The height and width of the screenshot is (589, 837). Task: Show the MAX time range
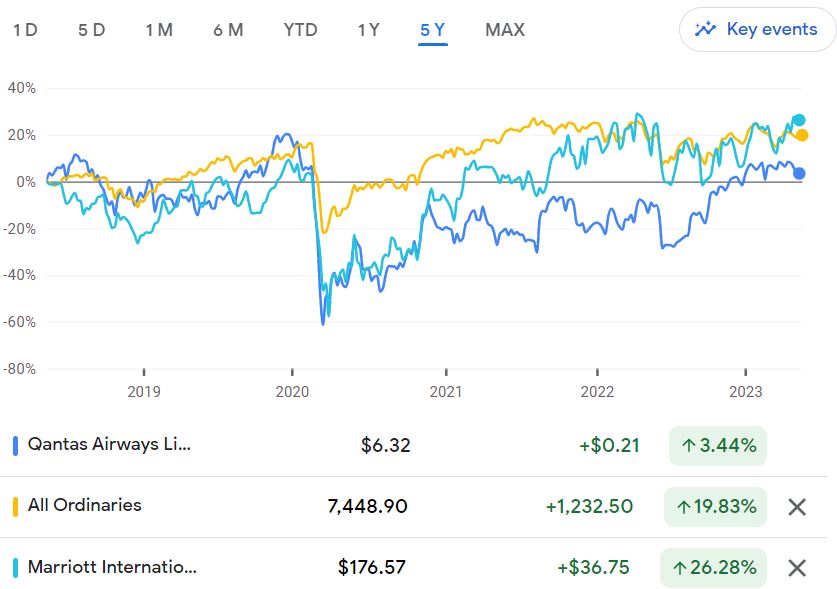pyautogui.click(x=505, y=30)
